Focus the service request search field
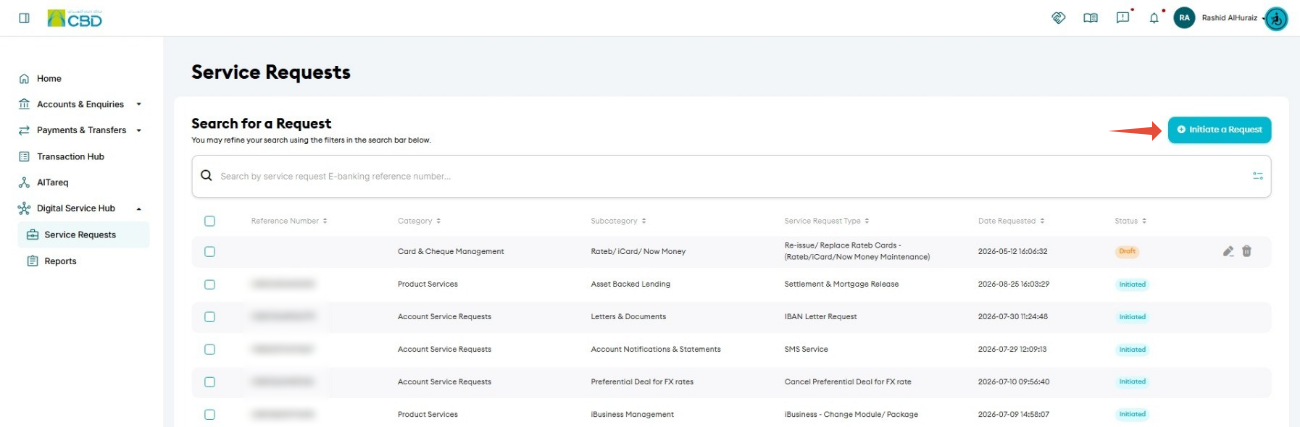Screen dimensions: 1300x427 [x=731, y=176]
